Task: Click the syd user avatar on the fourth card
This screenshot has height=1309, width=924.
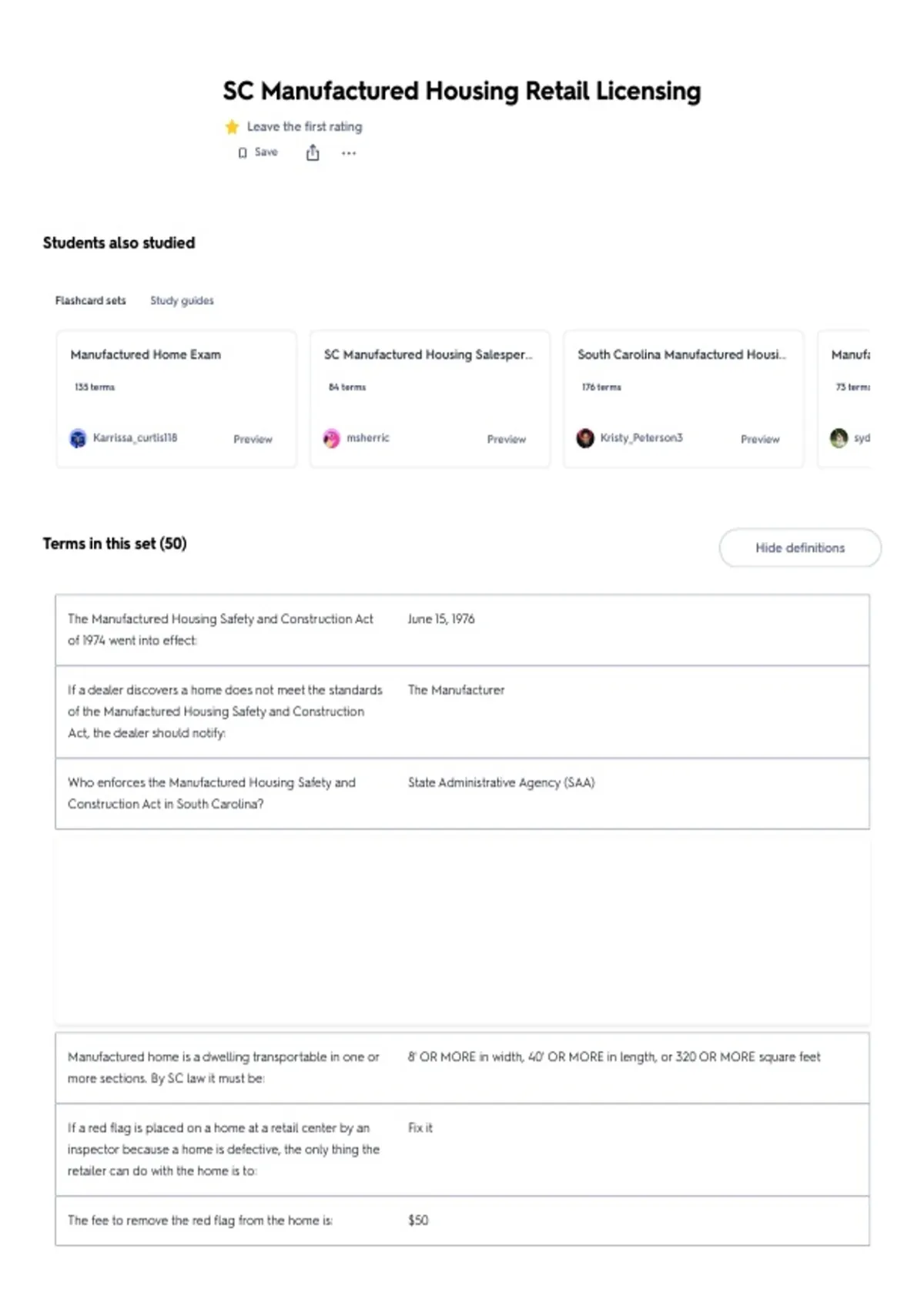Action: [x=839, y=438]
